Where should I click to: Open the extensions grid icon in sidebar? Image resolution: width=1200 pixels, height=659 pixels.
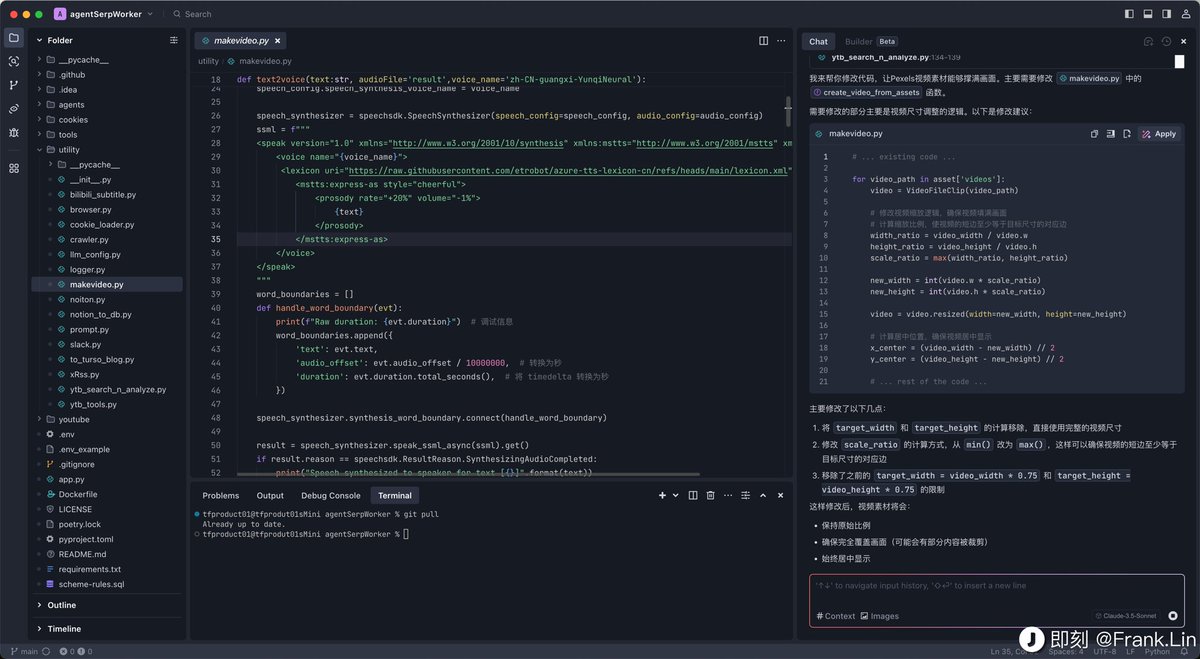click(x=14, y=168)
